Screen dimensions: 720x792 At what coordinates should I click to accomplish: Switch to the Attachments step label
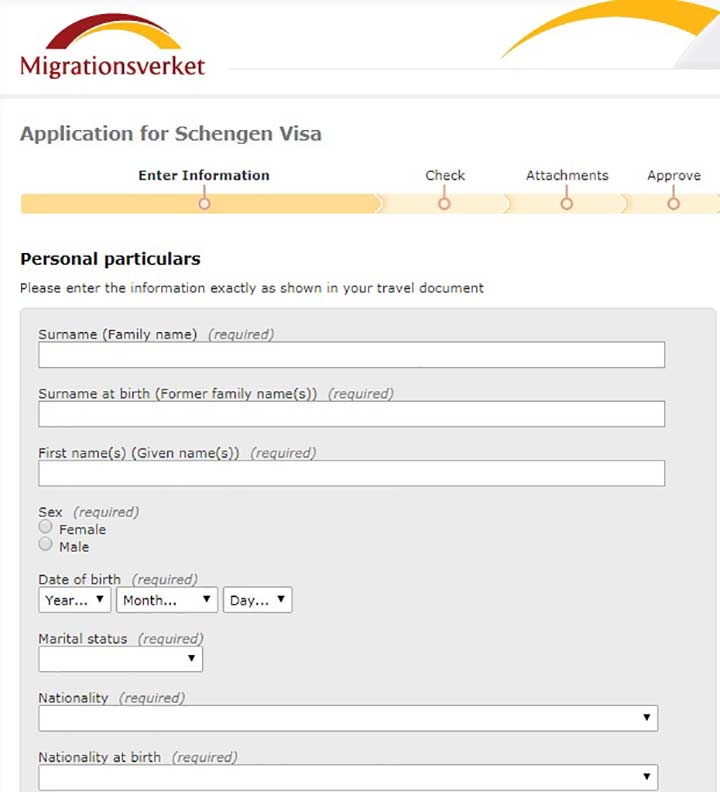tap(567, 175)
